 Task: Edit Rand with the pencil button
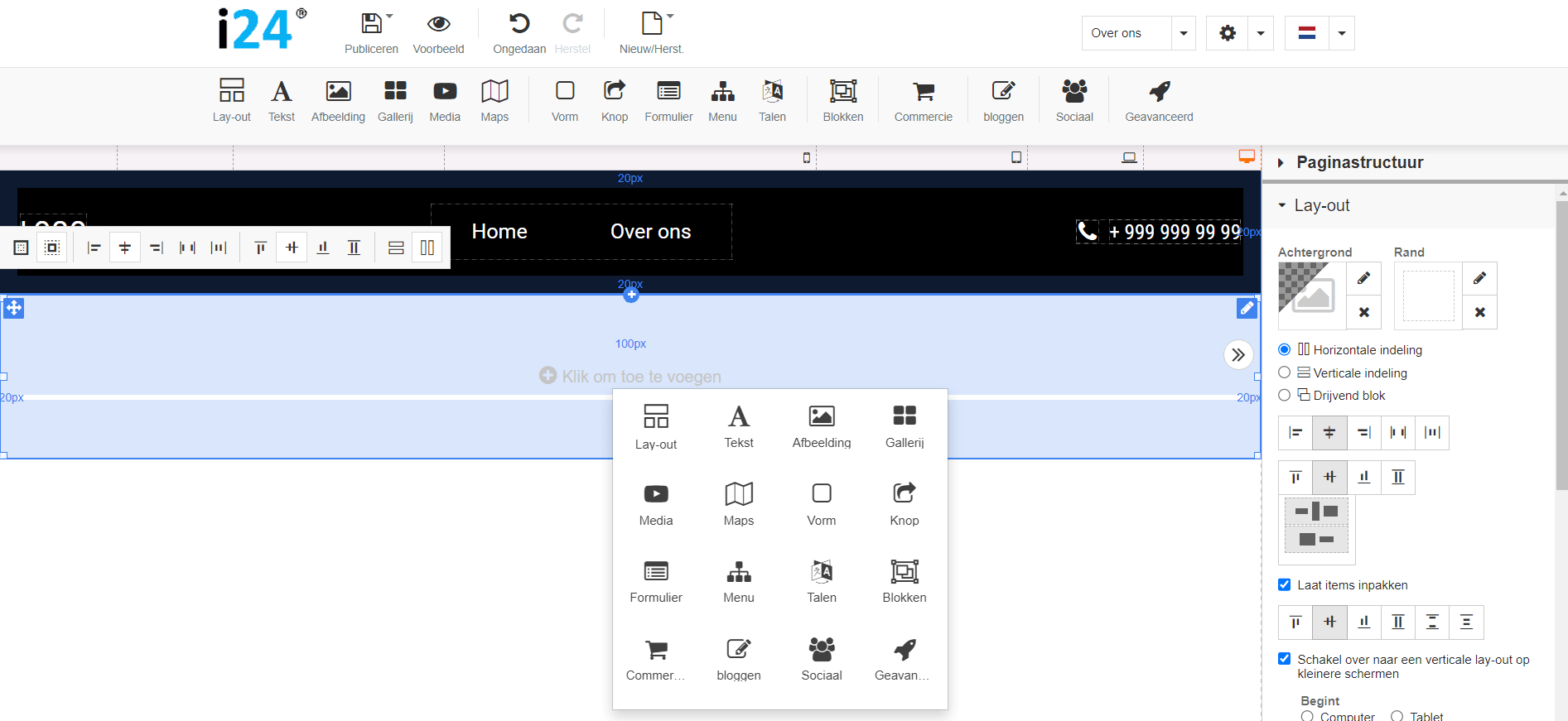pos(1479,278)
